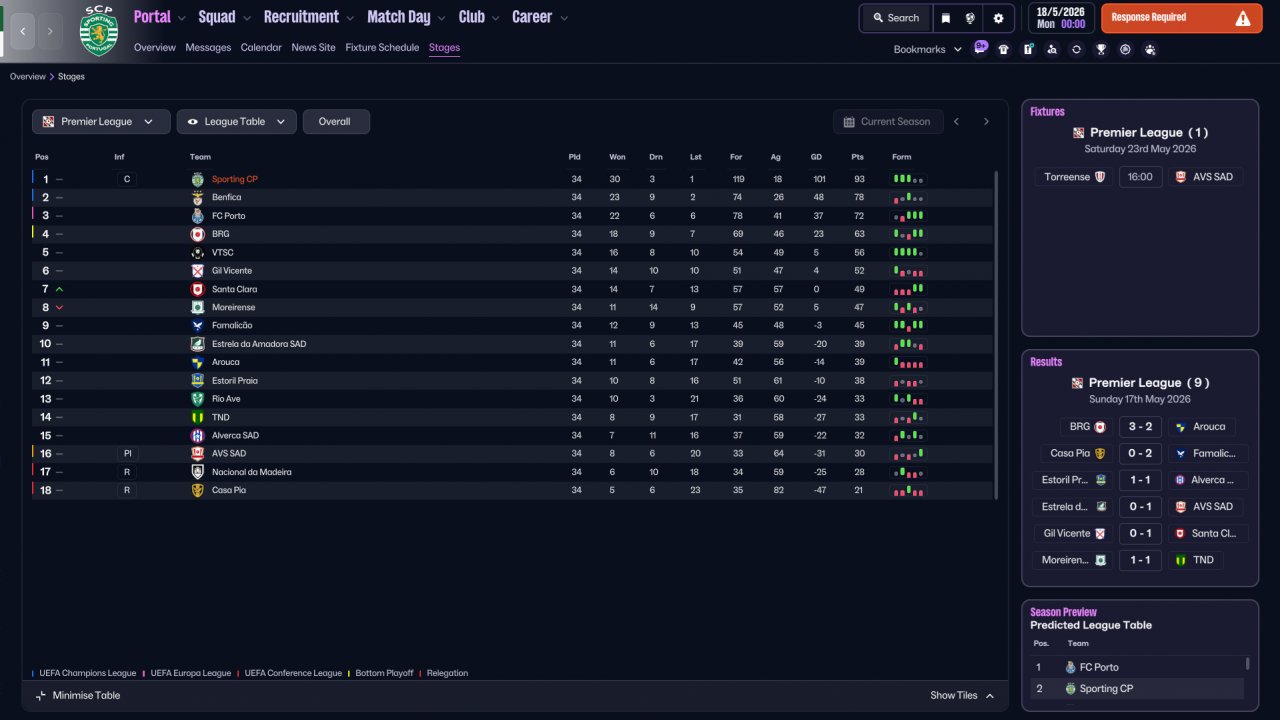Open messages icon with 9+ badge
The height and width of the screenshot is (720, 1280).
980,48
